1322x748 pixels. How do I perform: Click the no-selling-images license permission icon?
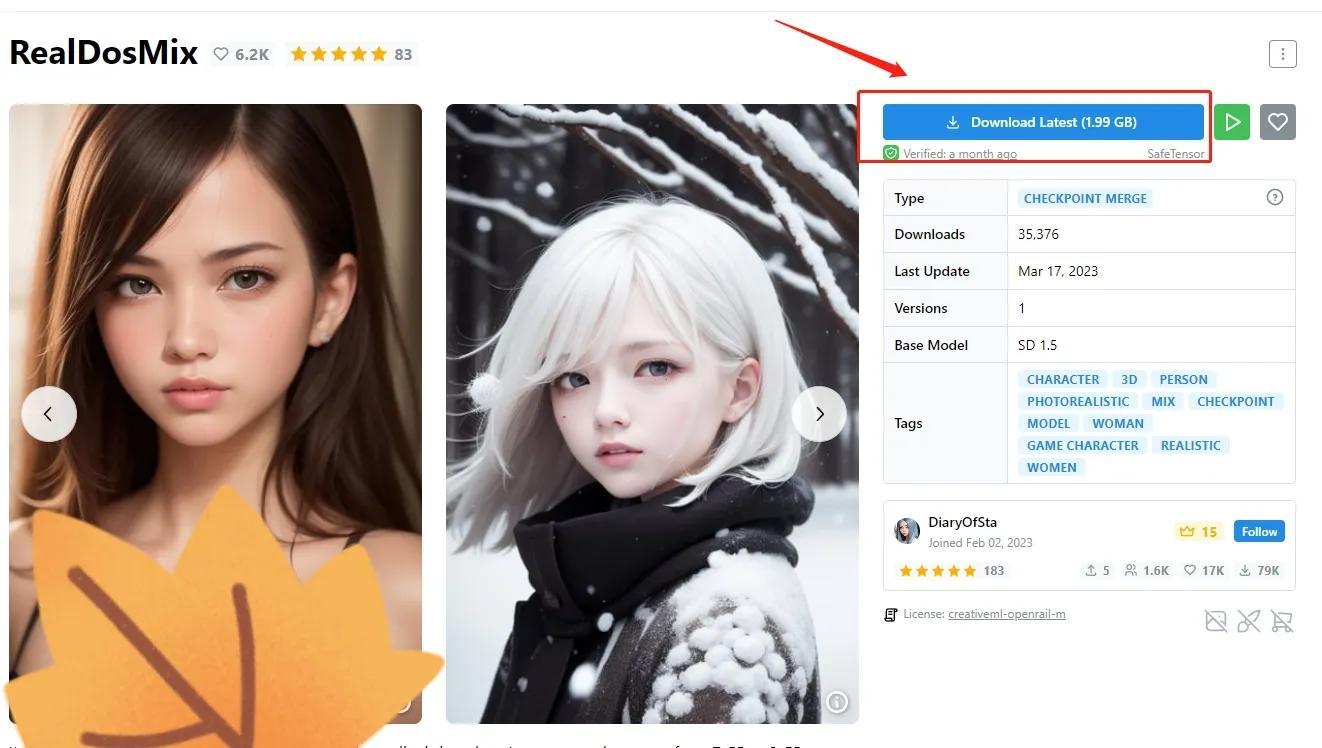click(x=1215, y=622)
